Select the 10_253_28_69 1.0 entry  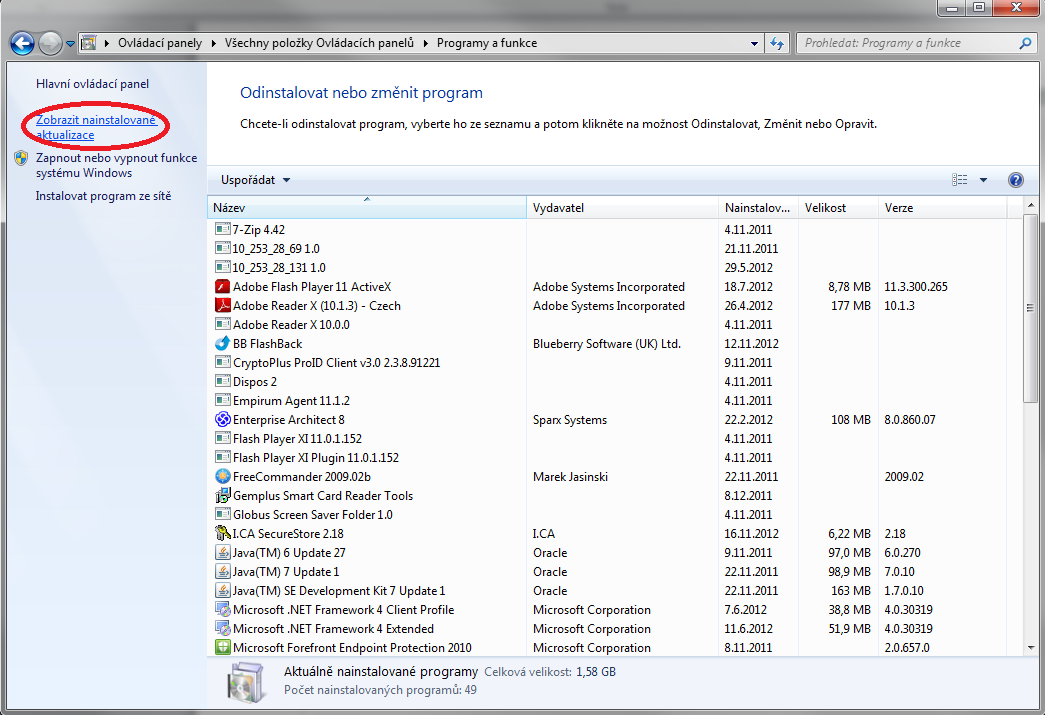tap(276, 249)
